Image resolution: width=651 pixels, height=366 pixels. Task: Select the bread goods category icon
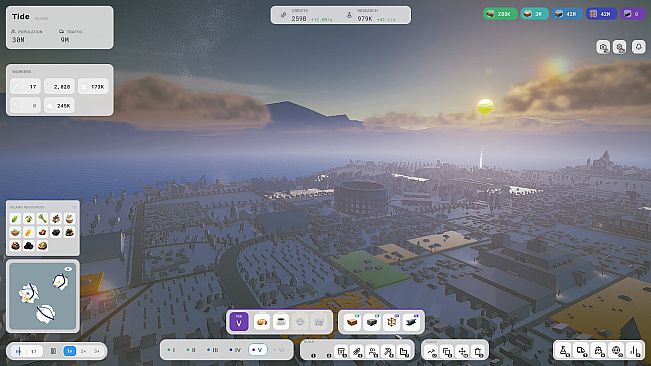pos(262,322)
